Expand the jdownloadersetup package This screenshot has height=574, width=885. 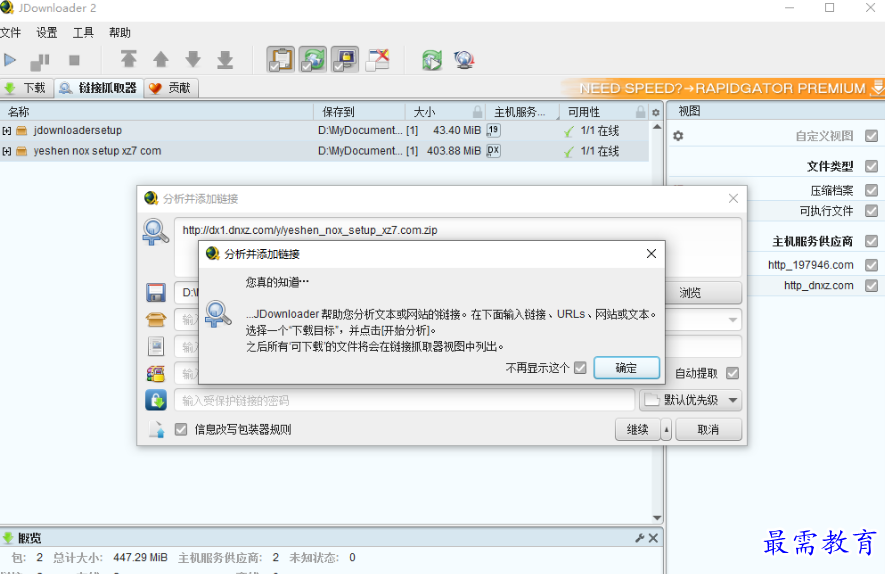(x=7, y=131)
